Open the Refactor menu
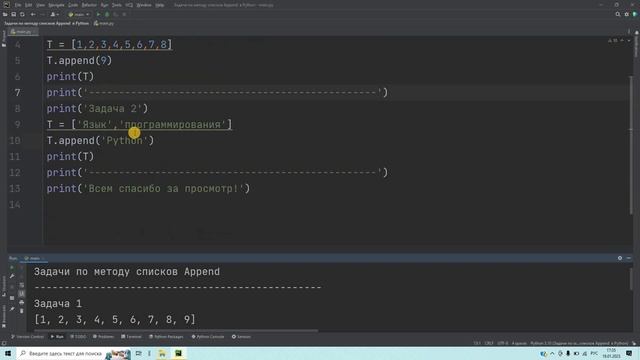Screen dimensions: 640x360 [89, 5]
